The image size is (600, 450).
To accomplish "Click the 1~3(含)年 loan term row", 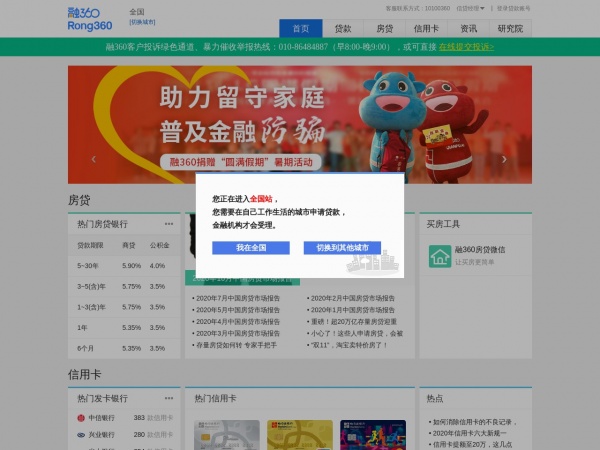I will coord(124,307).
